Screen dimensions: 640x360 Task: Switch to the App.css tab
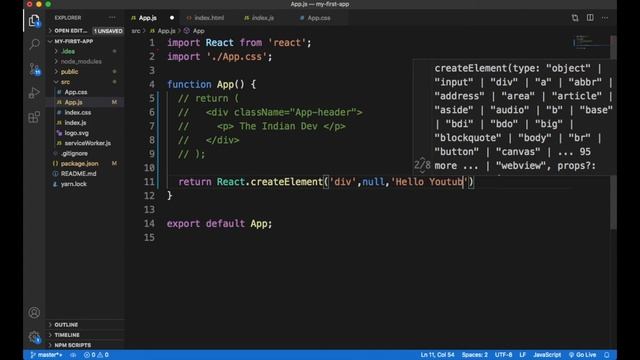click(x=315, y=18)
